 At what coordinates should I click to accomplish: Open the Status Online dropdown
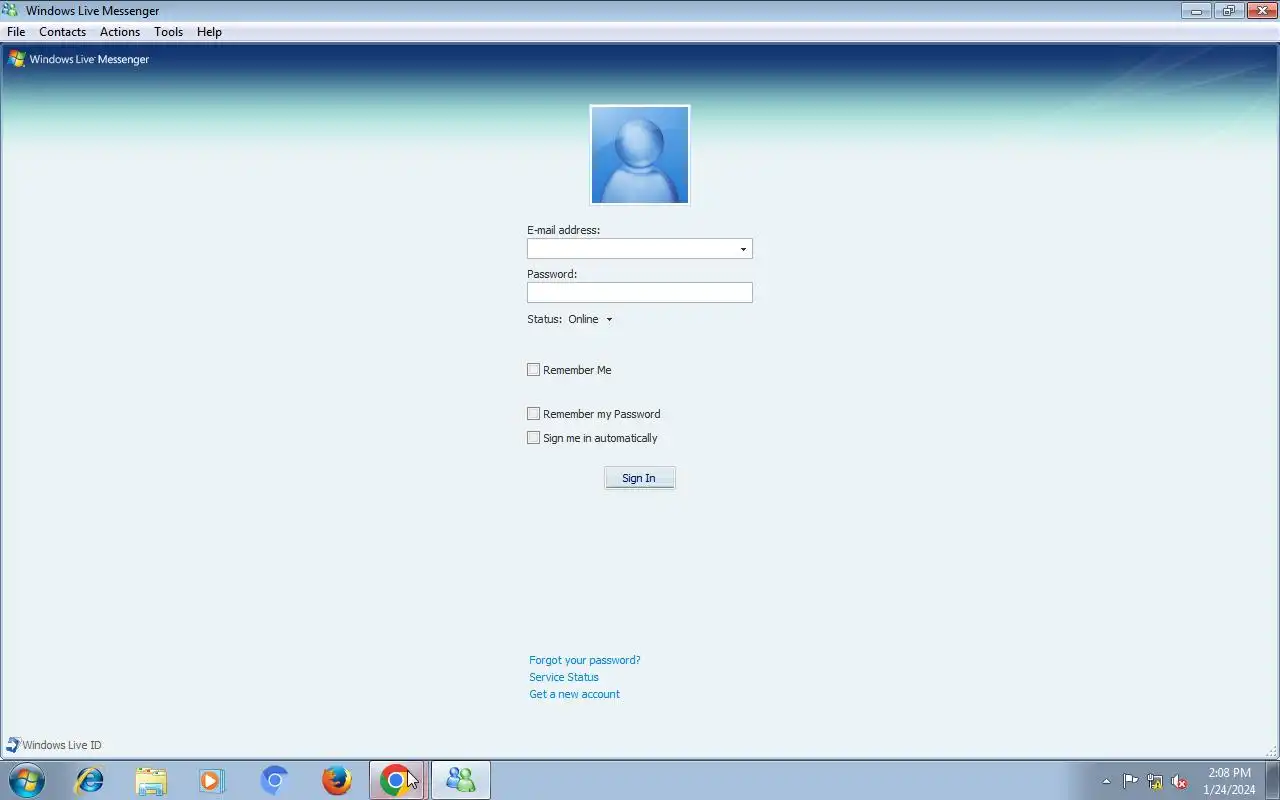coord(590,320)
